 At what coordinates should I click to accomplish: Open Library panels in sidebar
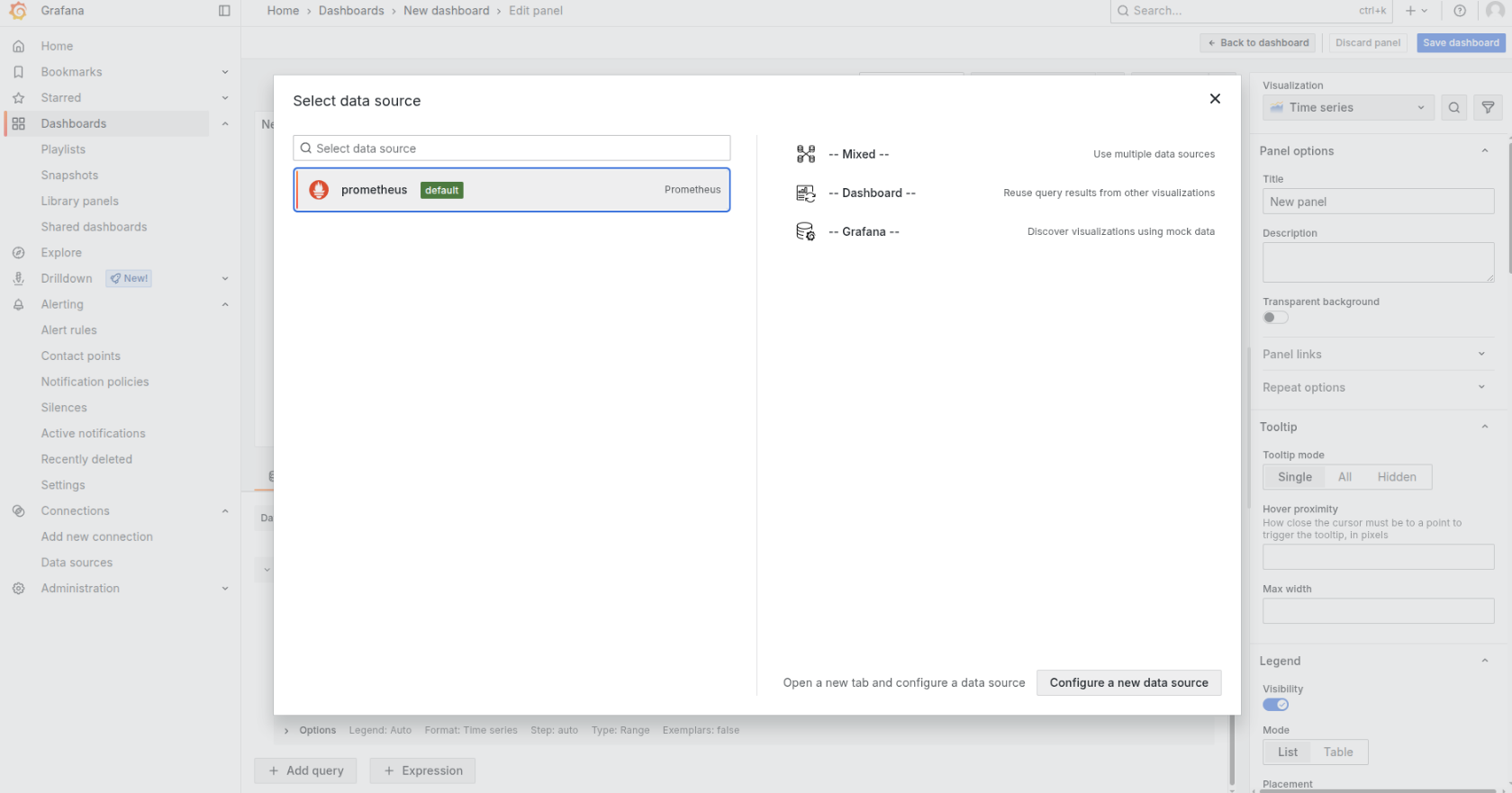coord(79,201)
